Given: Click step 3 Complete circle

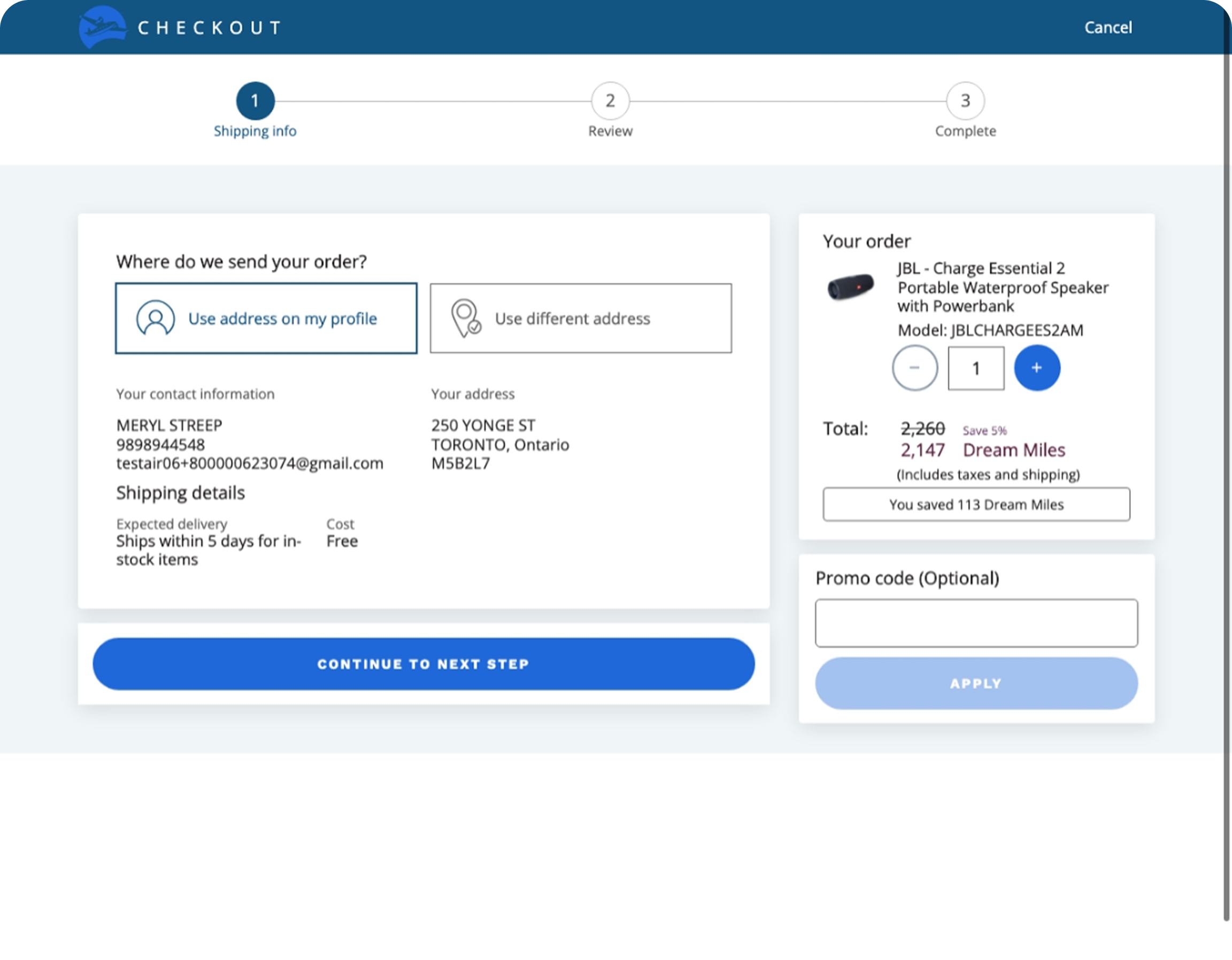Looking at the screenshot, I should [965, 101].
